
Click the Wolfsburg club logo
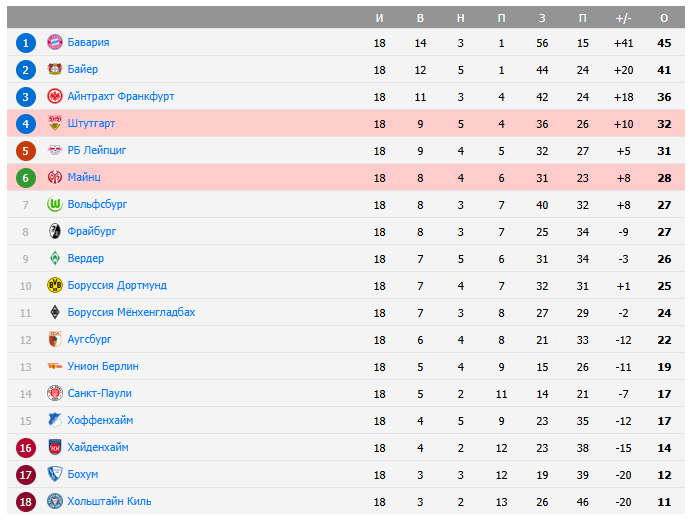[x=55, y=205]
